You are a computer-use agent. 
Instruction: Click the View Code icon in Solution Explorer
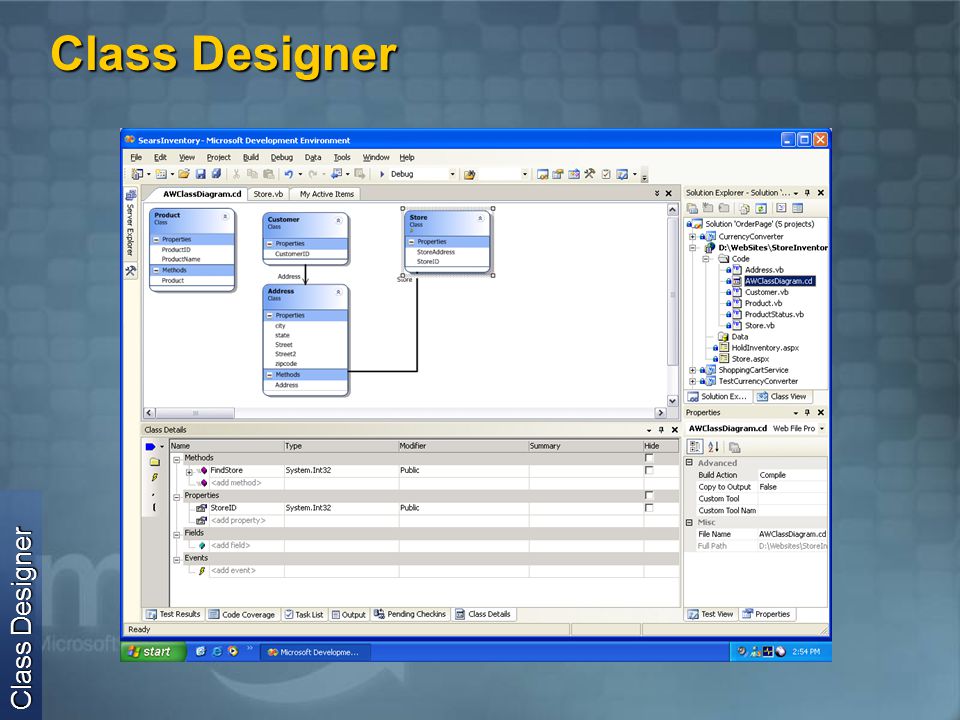(781, 208)
